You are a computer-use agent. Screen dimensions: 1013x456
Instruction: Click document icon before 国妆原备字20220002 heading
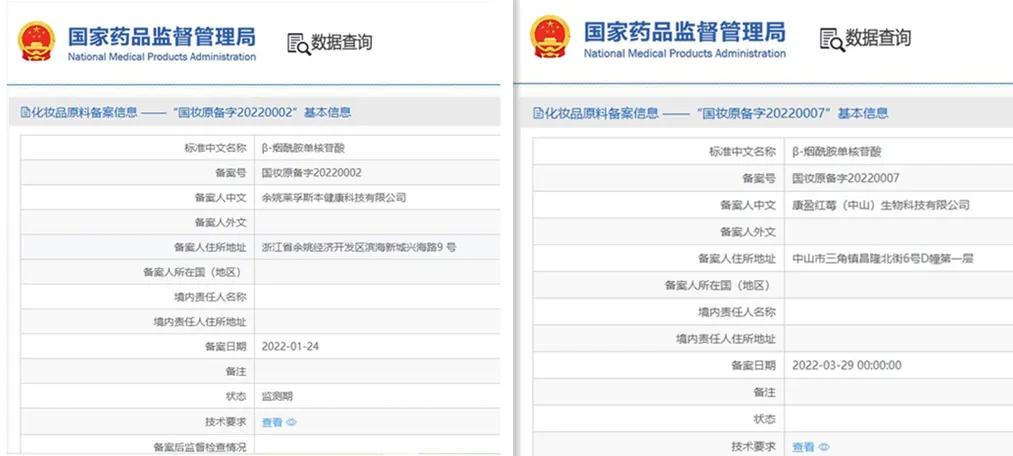point(25,112)
